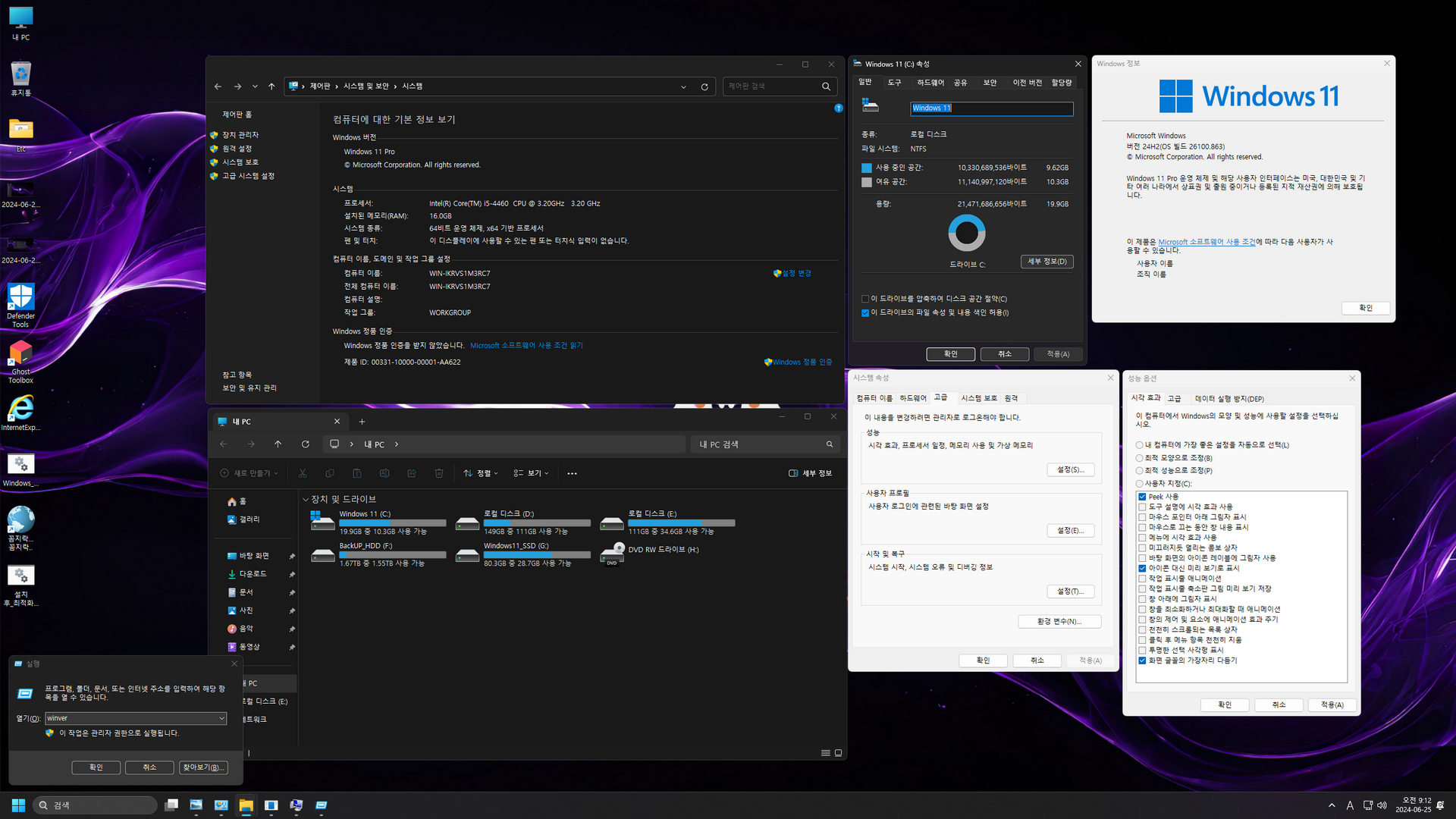This screenshot has height=819, width=1456.
Task: Click the up arrow in My PC explorer
Action: [278, 444]
